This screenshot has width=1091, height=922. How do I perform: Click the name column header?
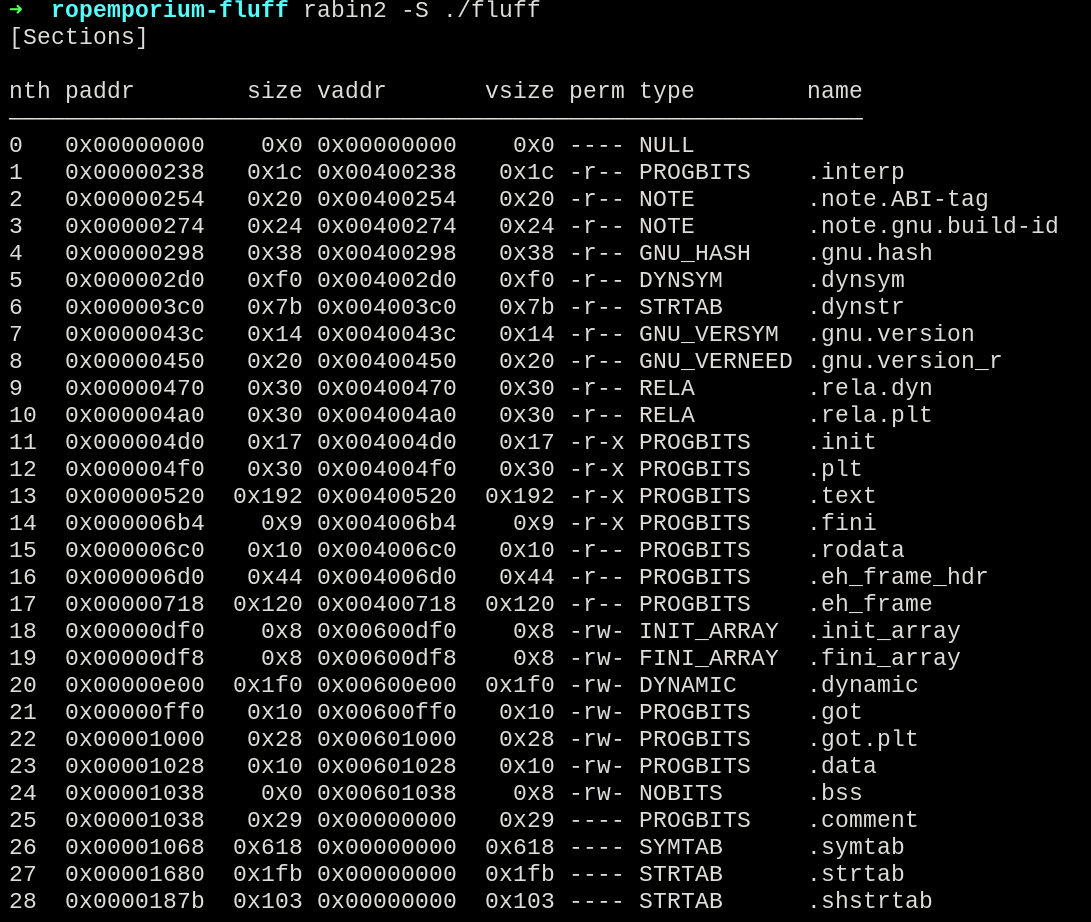coord(834,92)
